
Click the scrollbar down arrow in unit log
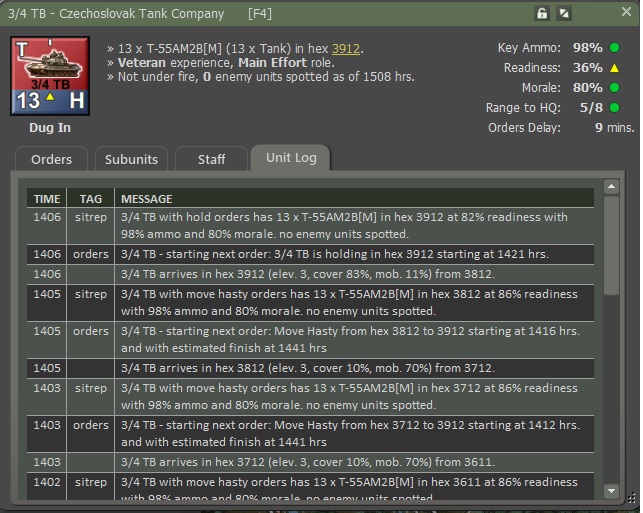611,490
